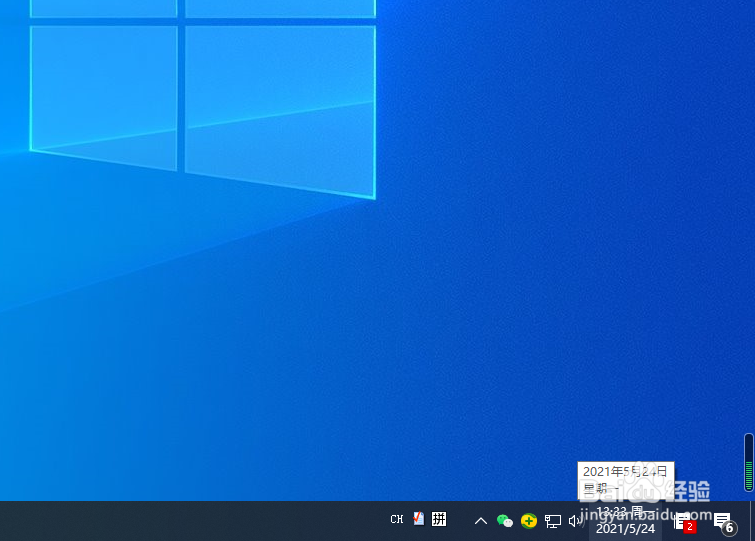This screenshot has width=755, height=541.
Task: Open the tray icon with red badge 2
Action: pyautogui.click(x=685, y=522)
